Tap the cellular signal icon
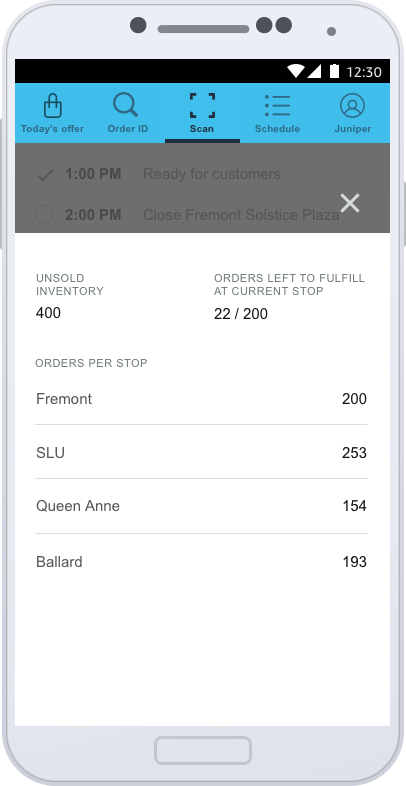406x786 pixels. pos(314,72)
